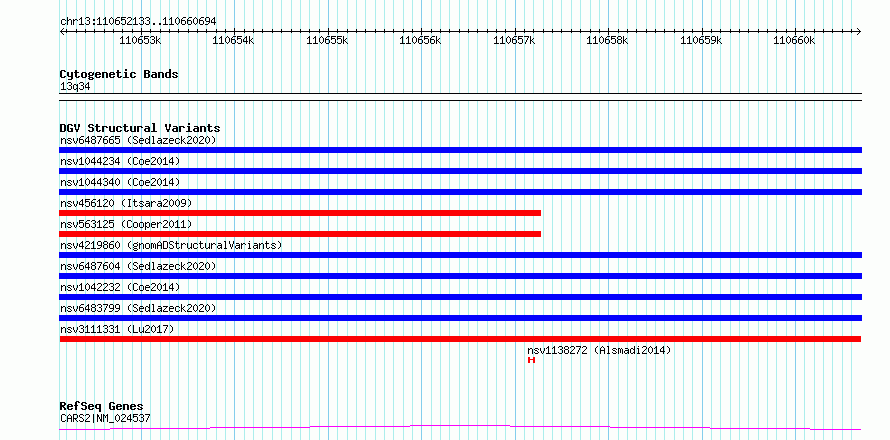Click the 13q34 band label

pyautogui.click(x=75, y=87)
